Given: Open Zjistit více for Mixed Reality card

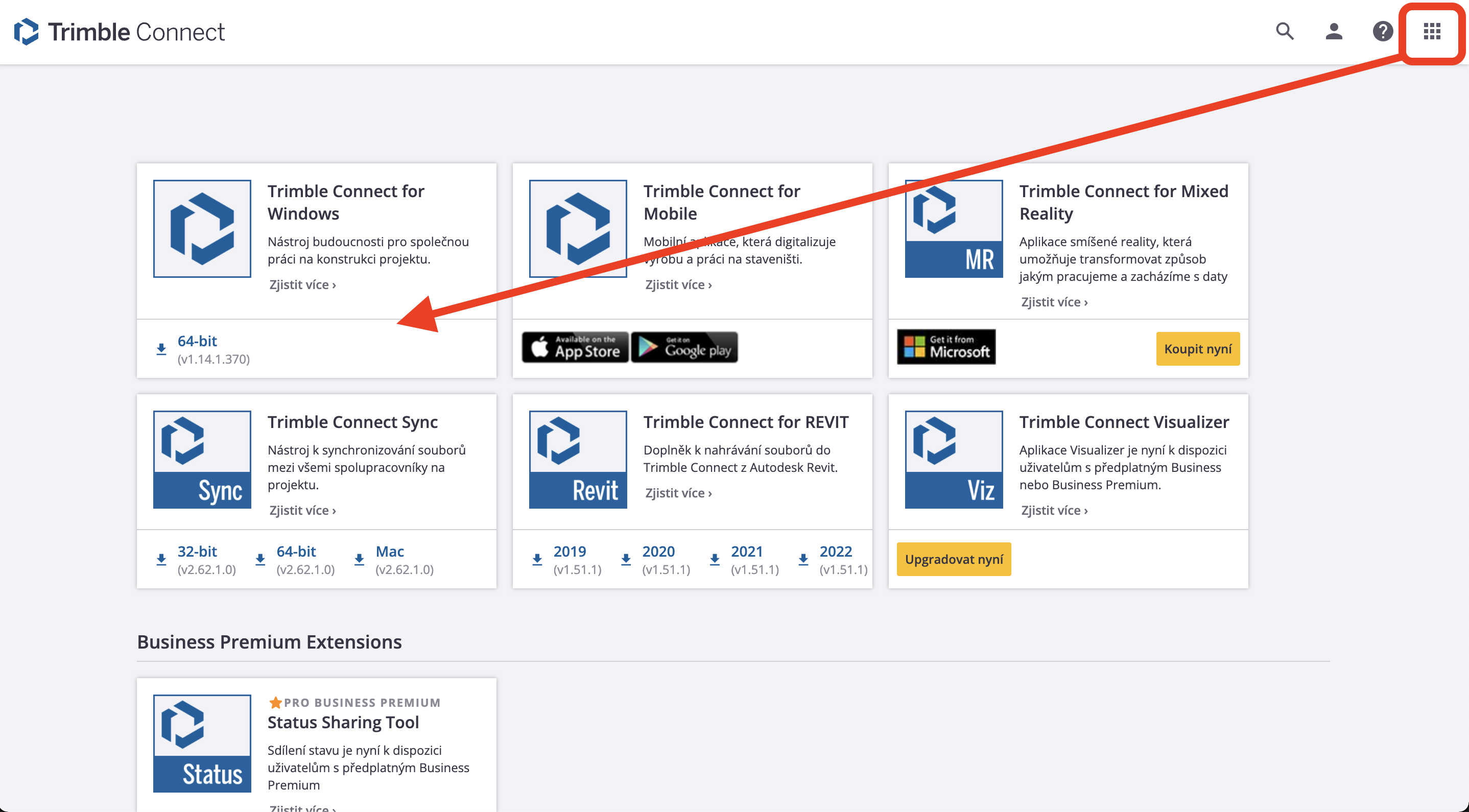Looking at the screenshot, I should coord(1054,302).
